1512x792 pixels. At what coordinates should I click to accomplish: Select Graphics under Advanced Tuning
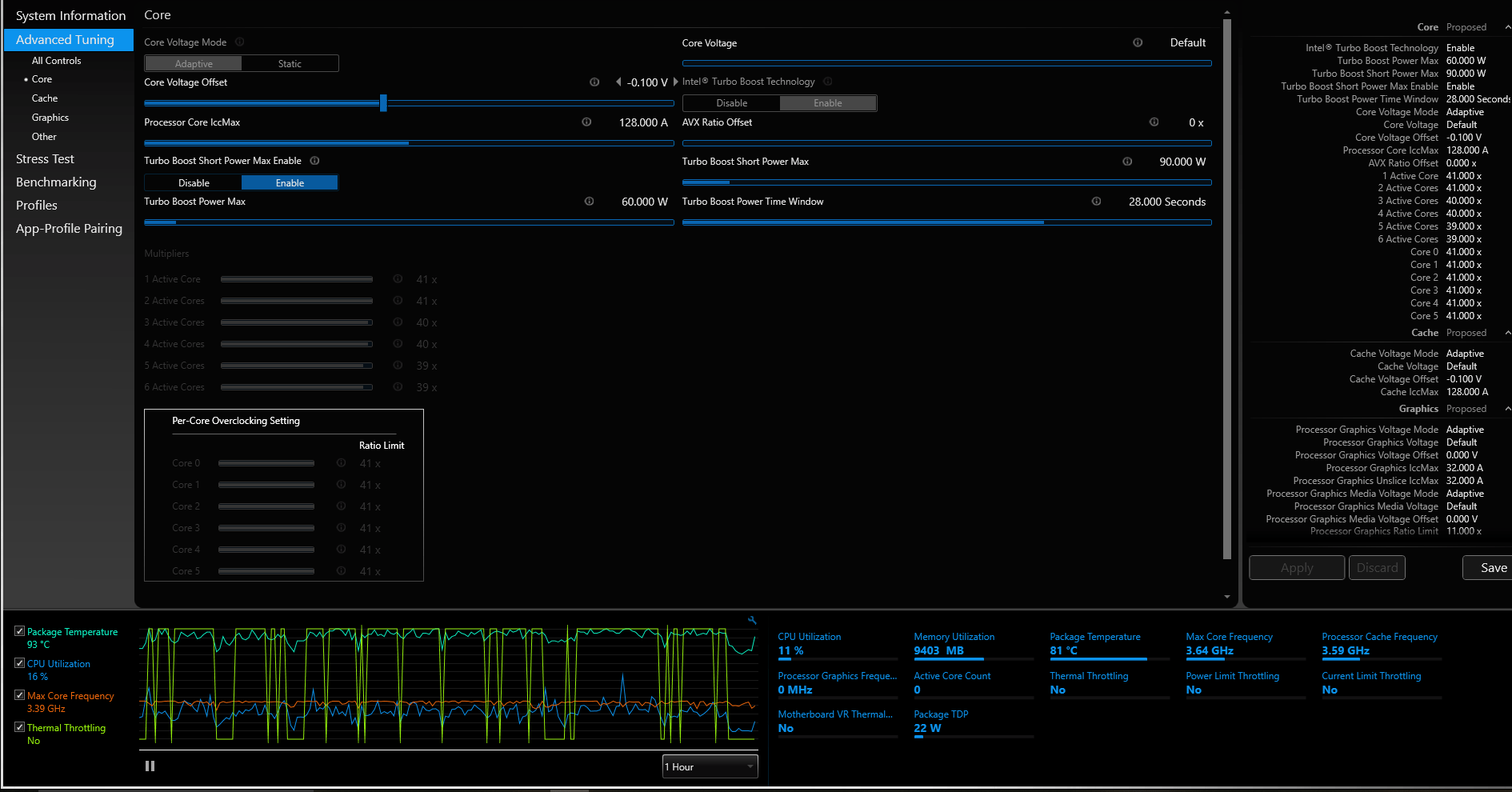tap(50, 118)
